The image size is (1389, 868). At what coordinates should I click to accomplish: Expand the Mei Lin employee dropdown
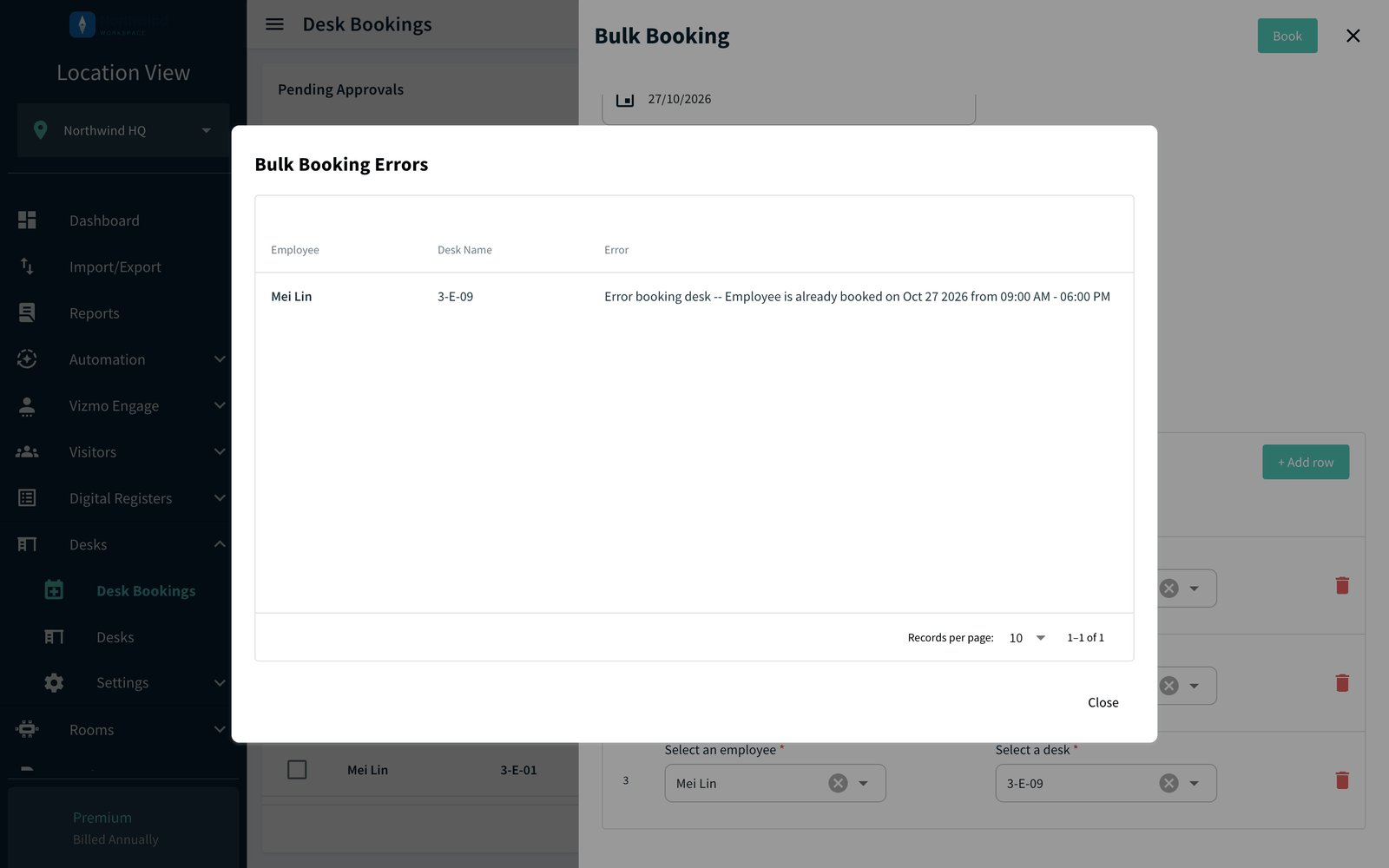tap(863, 783)
